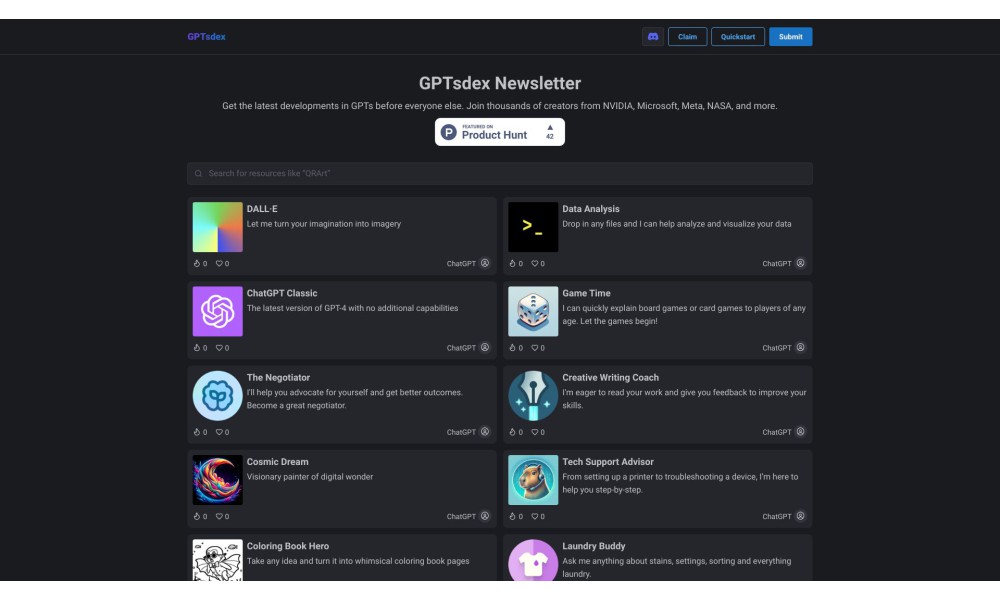Viewport: 1000px width, 600px height.
Task: Open the Tech Support Advisor title
Action: coord(608,462)
